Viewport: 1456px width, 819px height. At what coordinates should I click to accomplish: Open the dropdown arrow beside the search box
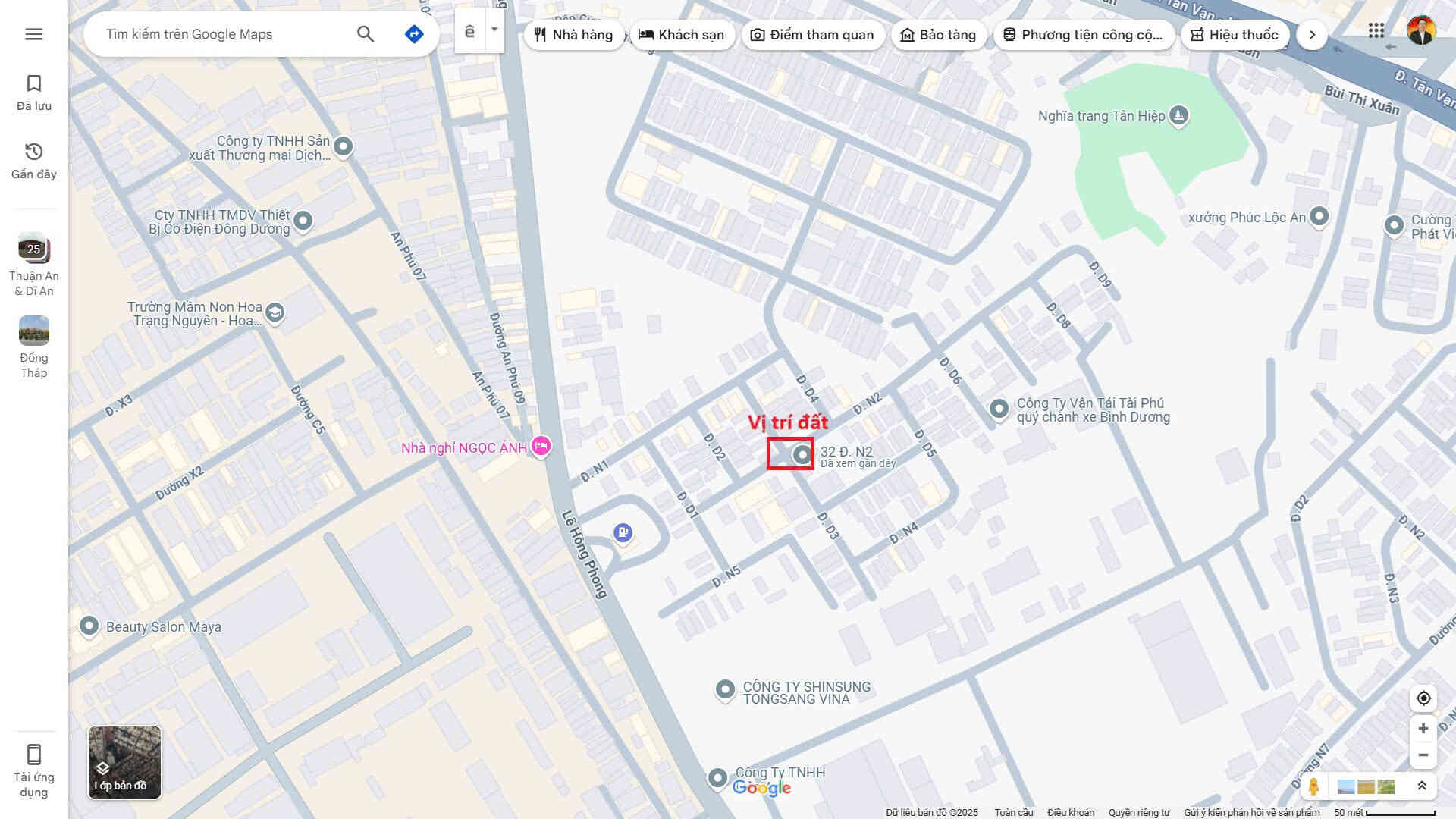click(x=494, y=30)
